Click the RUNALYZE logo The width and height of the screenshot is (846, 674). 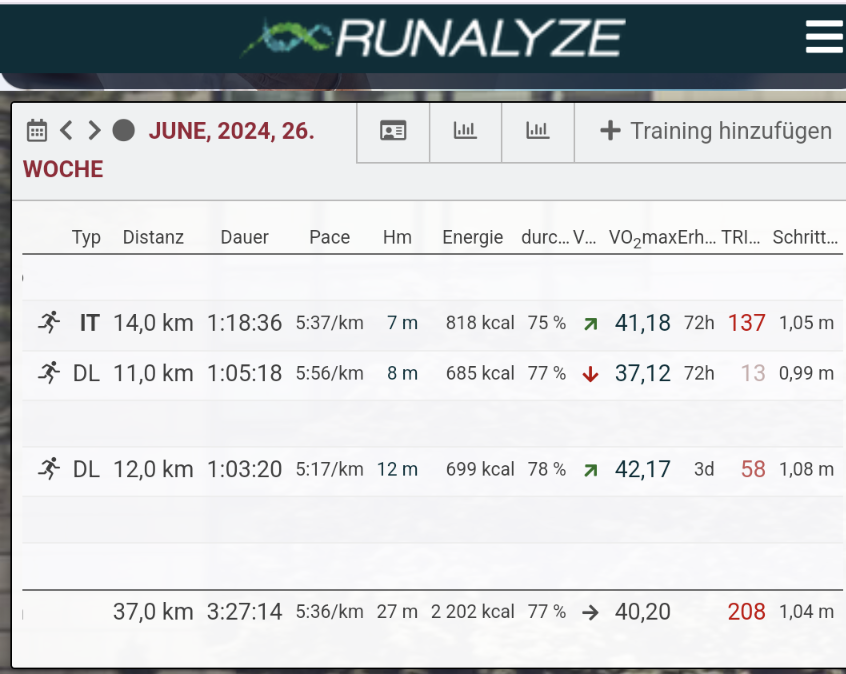[x=432, y=38]
